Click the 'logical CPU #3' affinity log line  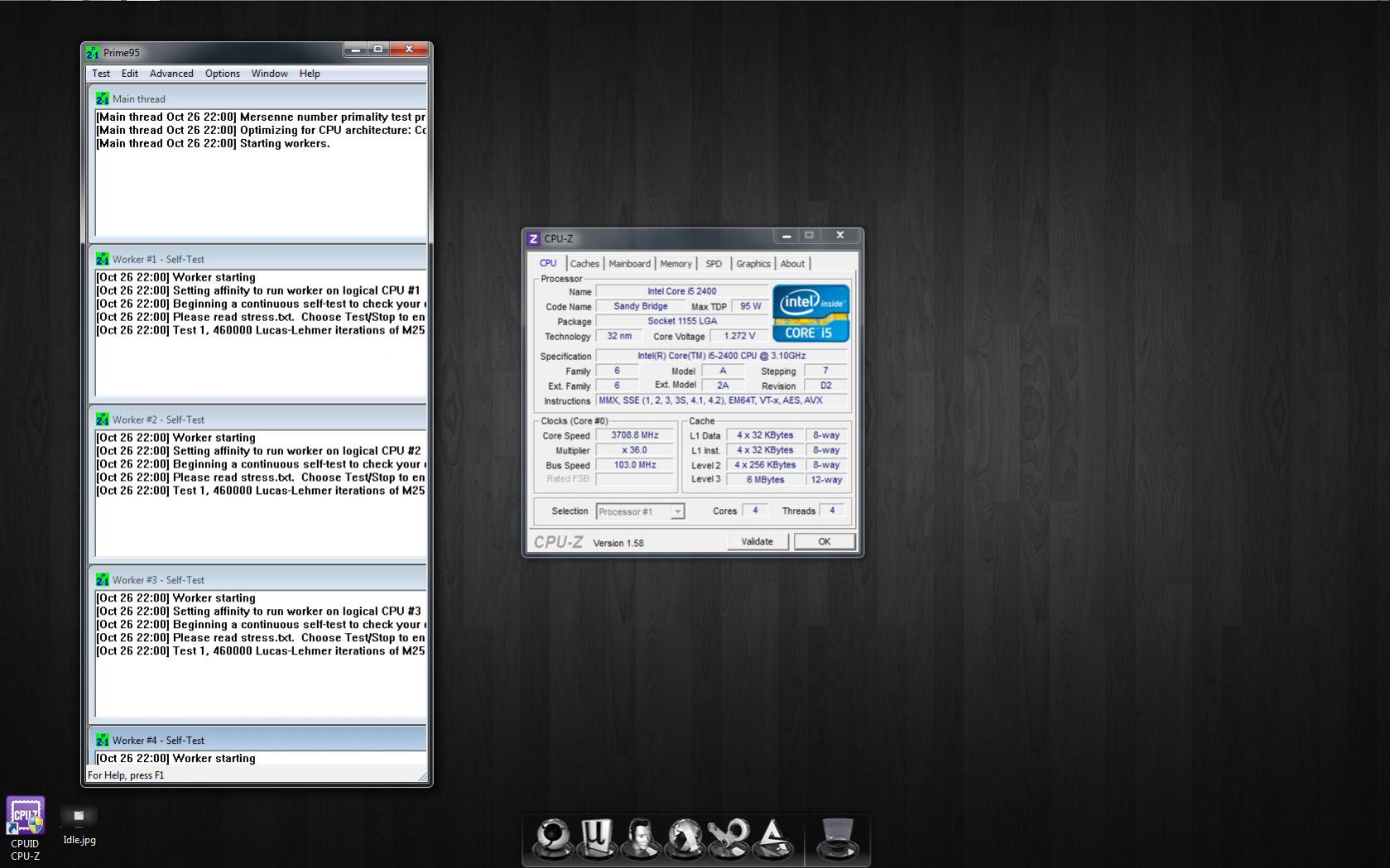258,611
